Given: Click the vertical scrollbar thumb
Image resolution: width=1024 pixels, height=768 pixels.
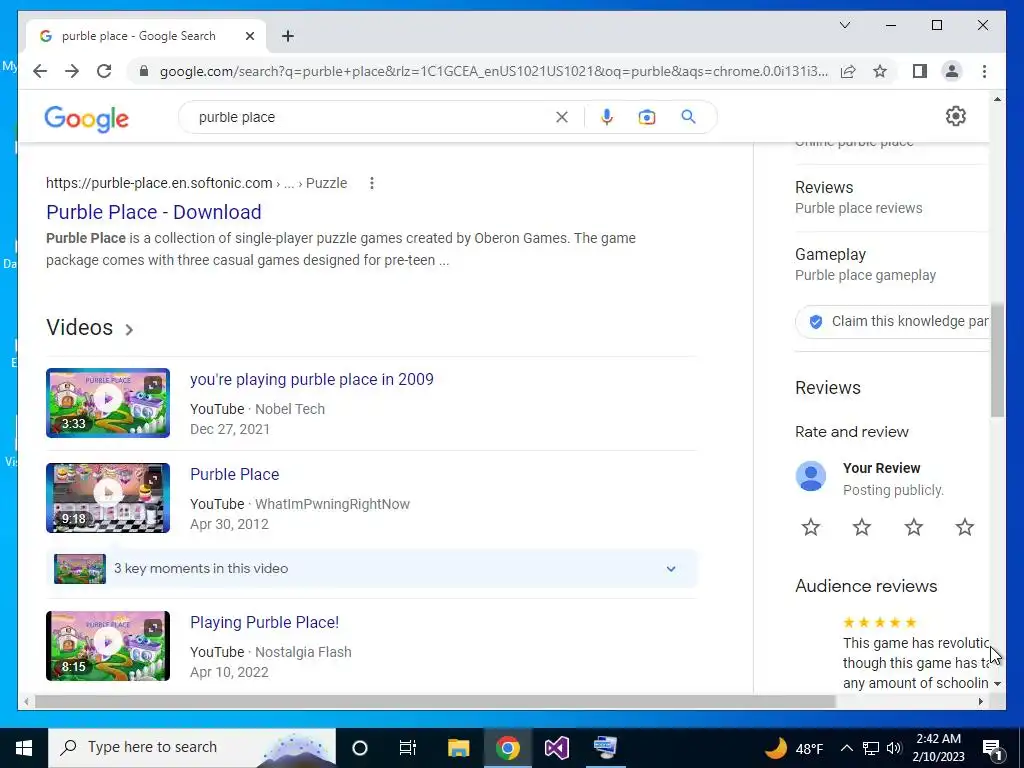Looking at the screenshot, I should pos(997,360).
